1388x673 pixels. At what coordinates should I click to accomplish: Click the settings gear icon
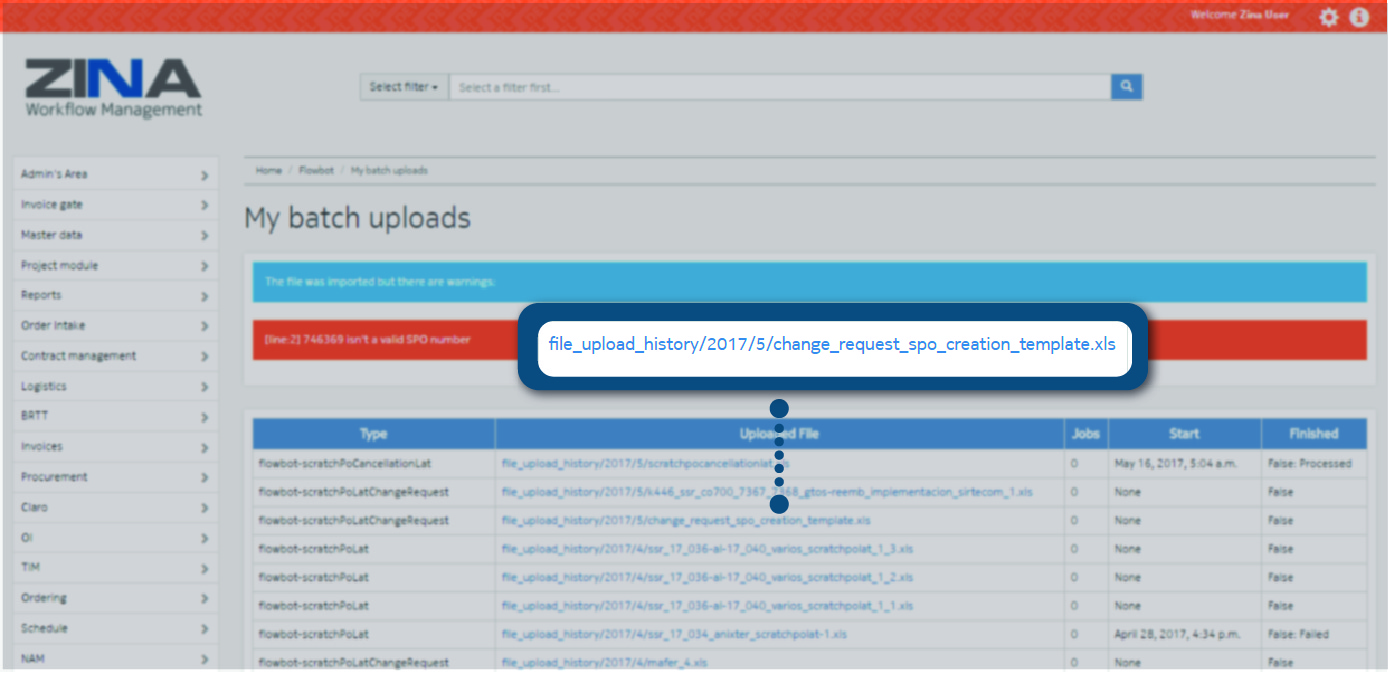click(x=1328, y=17)
